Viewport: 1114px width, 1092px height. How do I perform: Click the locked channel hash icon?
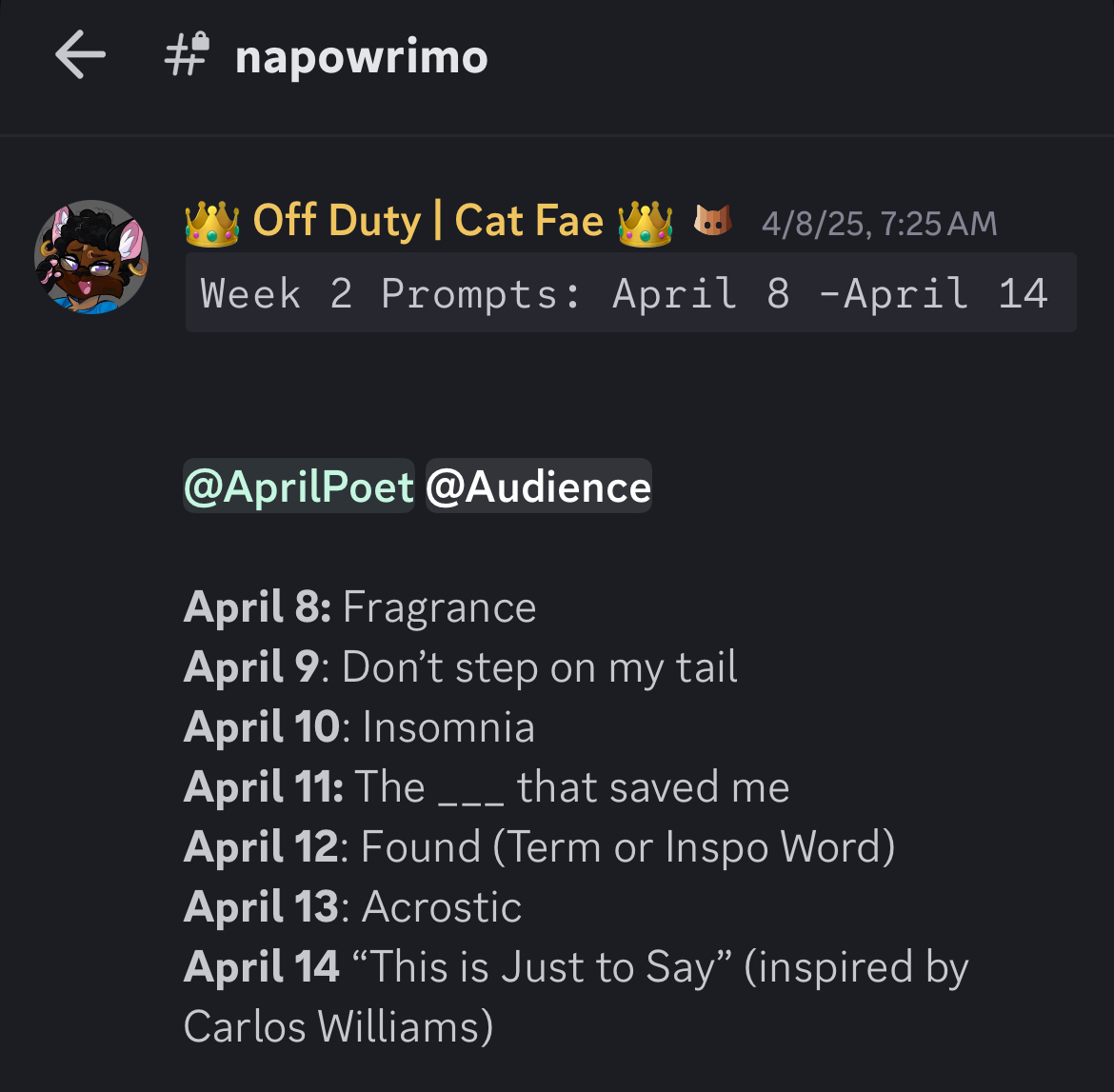tap(187, 54)
